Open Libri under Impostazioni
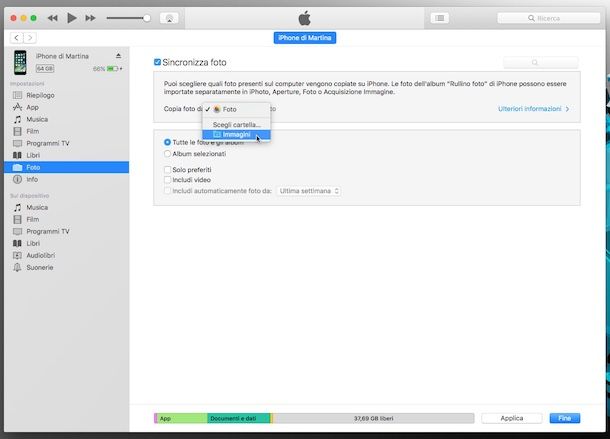This screenshot has height=439, width=610. coord(67,155)
